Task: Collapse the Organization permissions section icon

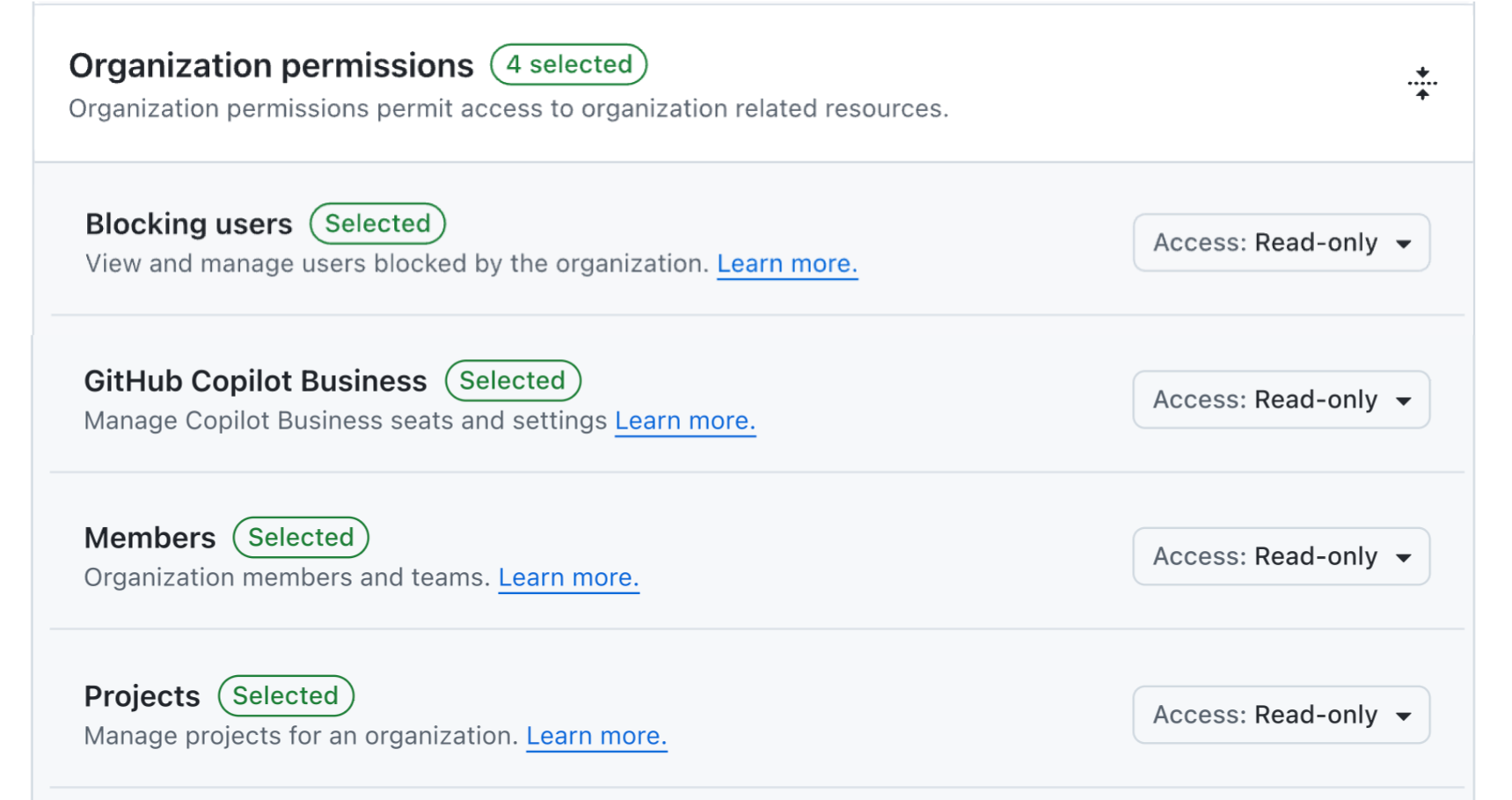Action: point(1421,84)
